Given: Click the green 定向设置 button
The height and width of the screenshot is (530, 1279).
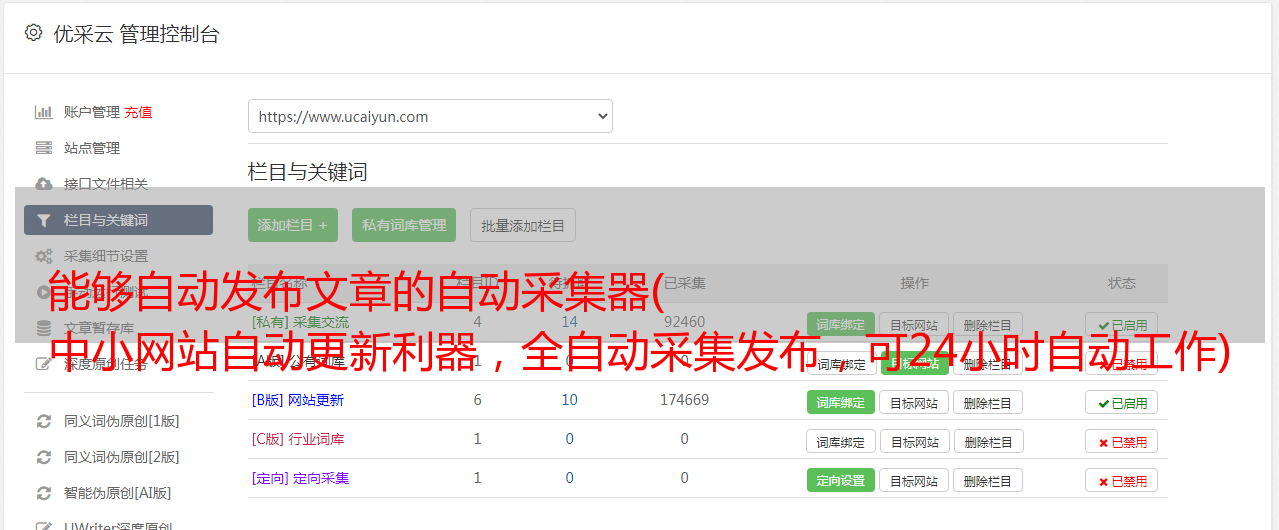Looking at the screenshot, I should pyautogui.click(x=841, y=481).
